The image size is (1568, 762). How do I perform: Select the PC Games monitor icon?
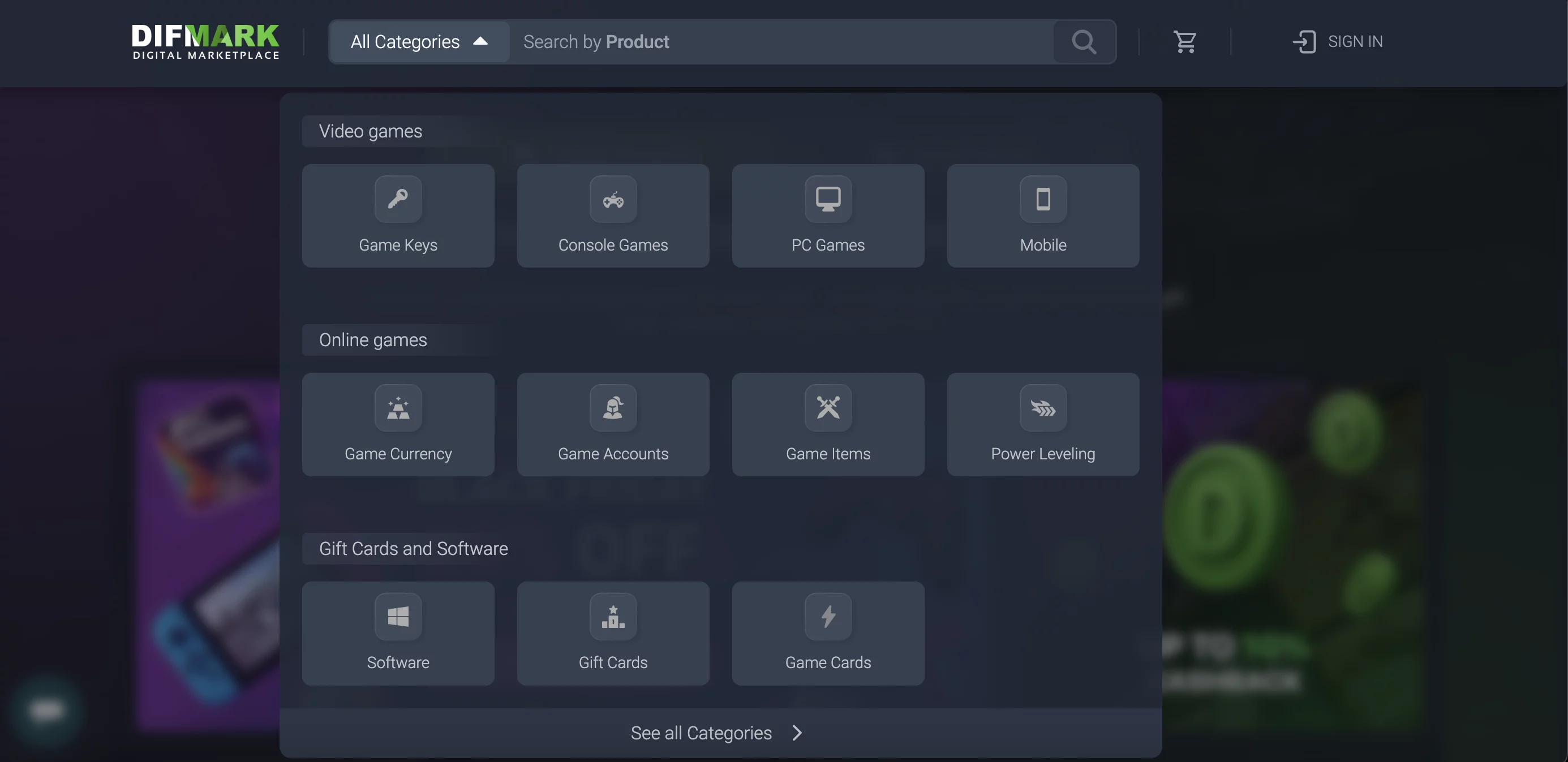pyautogui.click(x=828, y=199)
